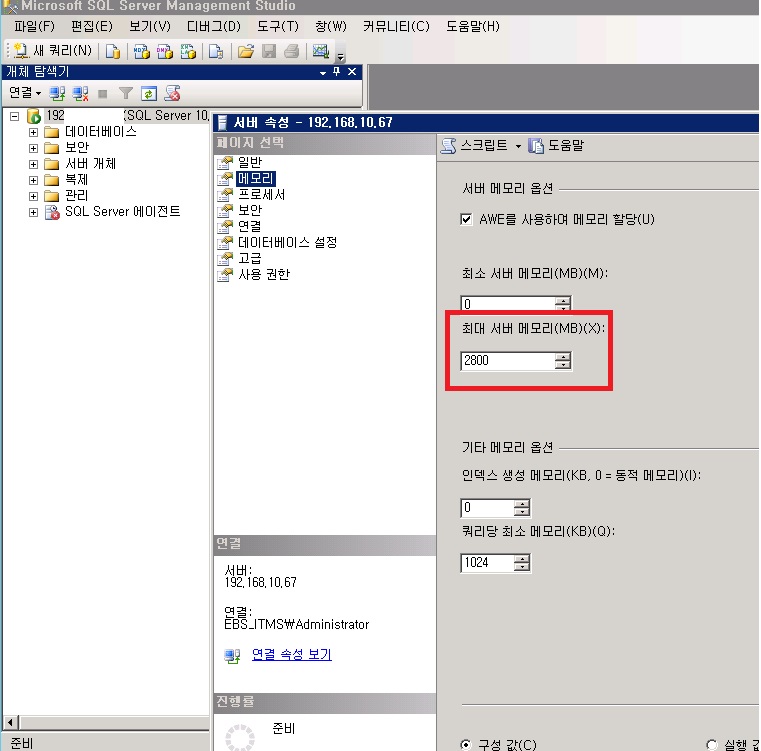Open the 스크립트 dropdown arrow
This screenshot has height=751, width=761.
pos(518,146)
